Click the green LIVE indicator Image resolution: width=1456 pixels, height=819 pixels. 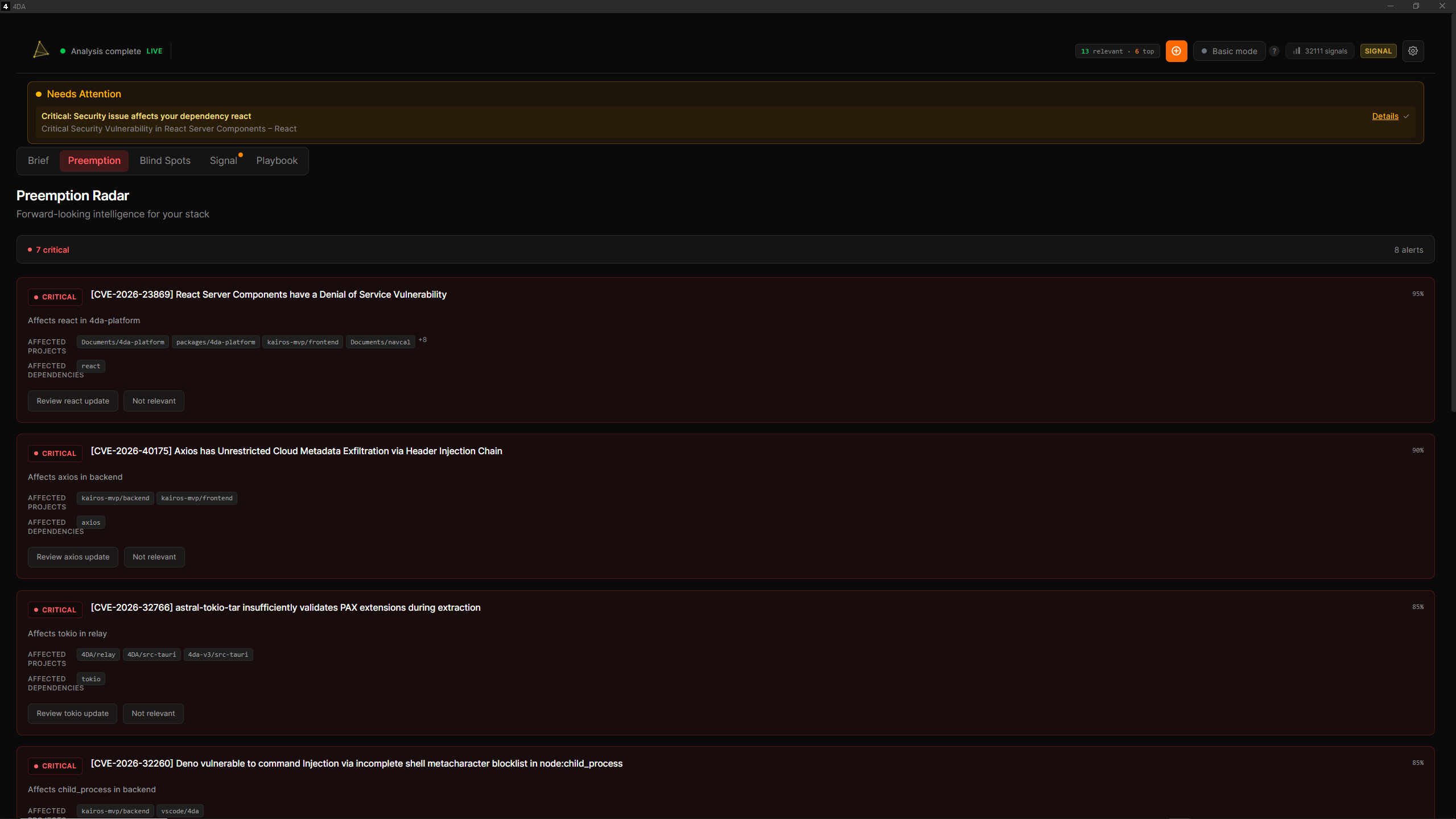tap(154, 51)
